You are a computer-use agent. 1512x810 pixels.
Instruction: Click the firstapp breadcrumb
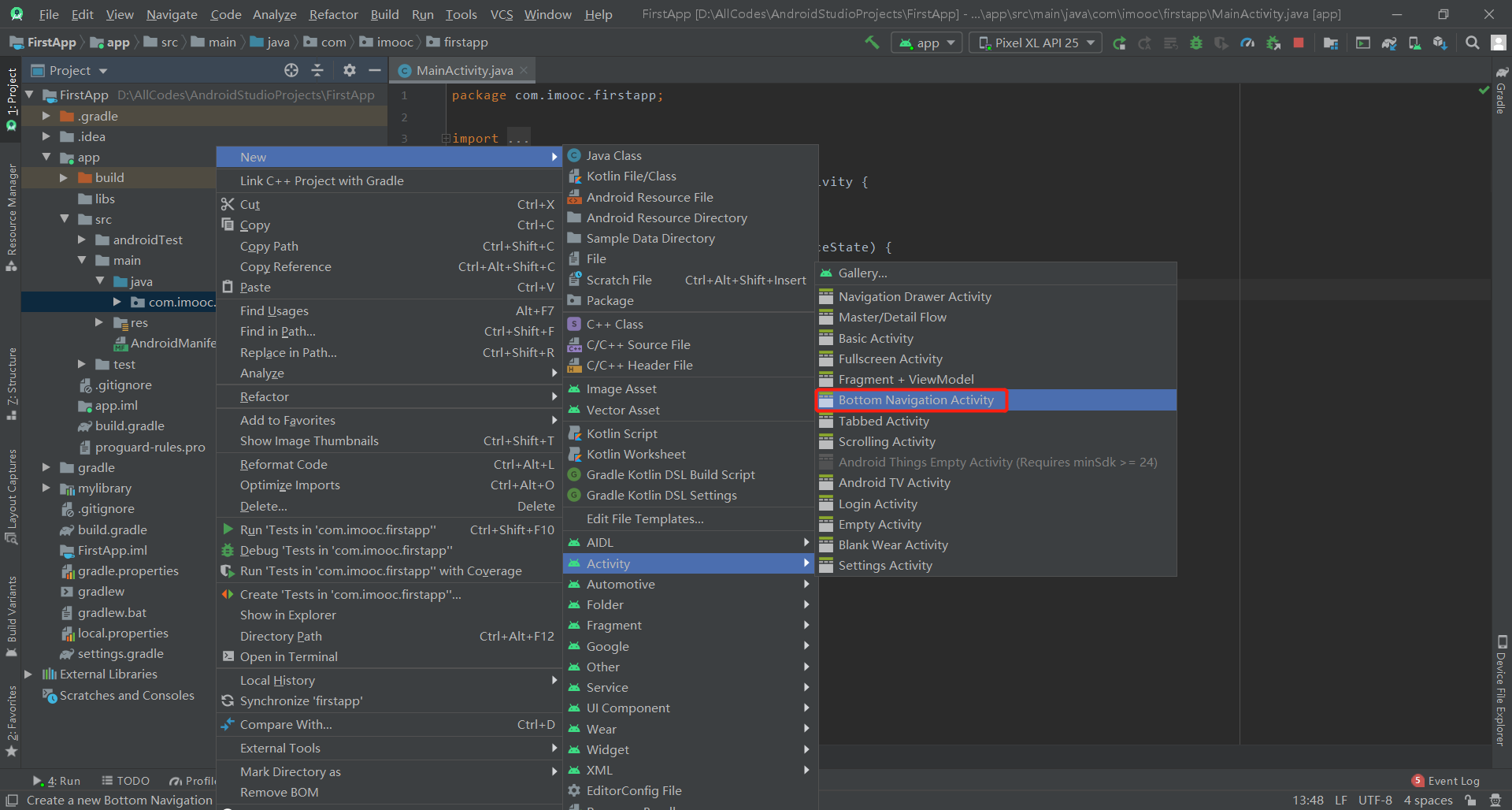(x=458, y=42)
